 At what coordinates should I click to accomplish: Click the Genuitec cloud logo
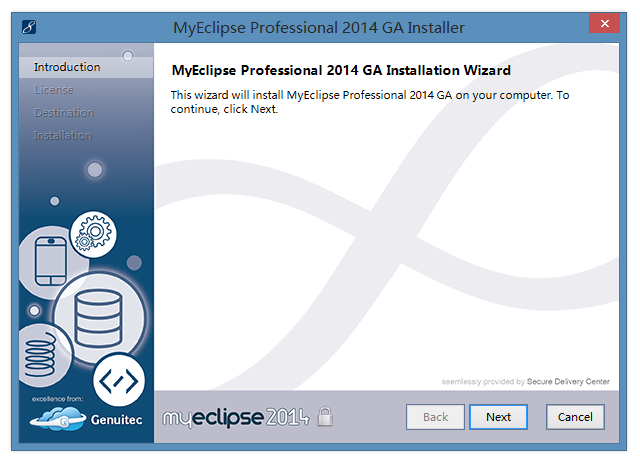58,419
